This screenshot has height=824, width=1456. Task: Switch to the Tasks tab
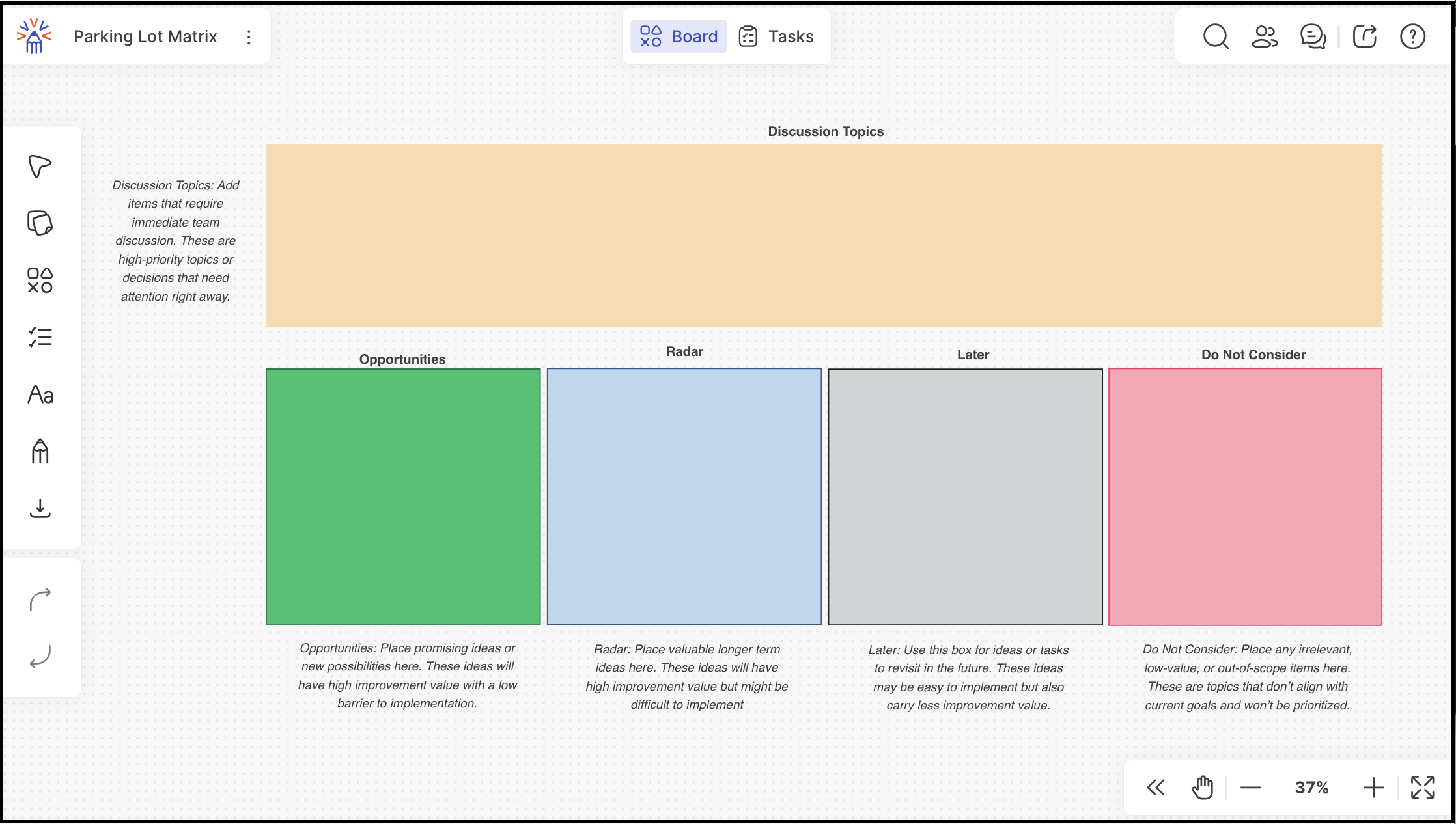click(x=776, y=36)
